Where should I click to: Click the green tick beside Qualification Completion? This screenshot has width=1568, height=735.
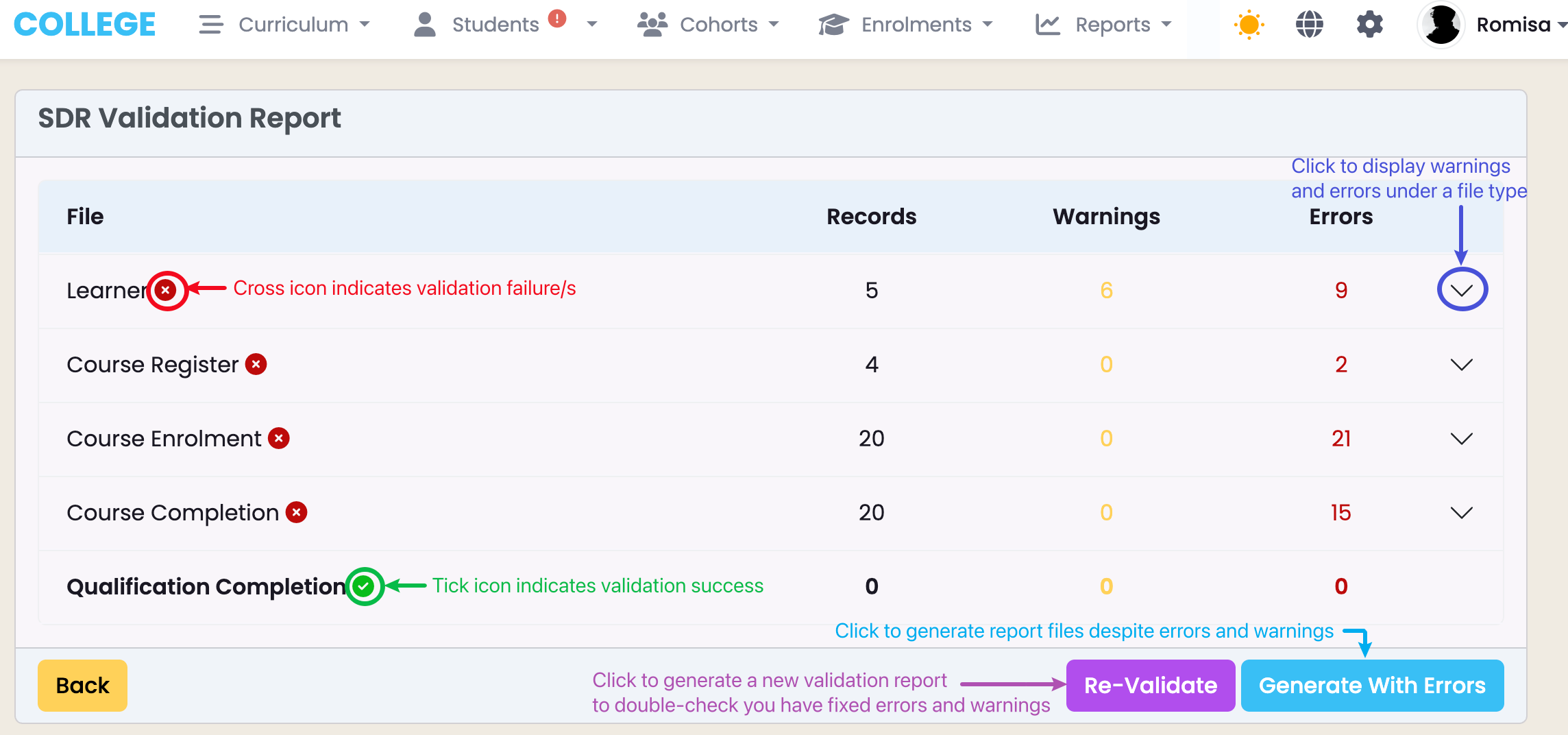coord(364,586)
